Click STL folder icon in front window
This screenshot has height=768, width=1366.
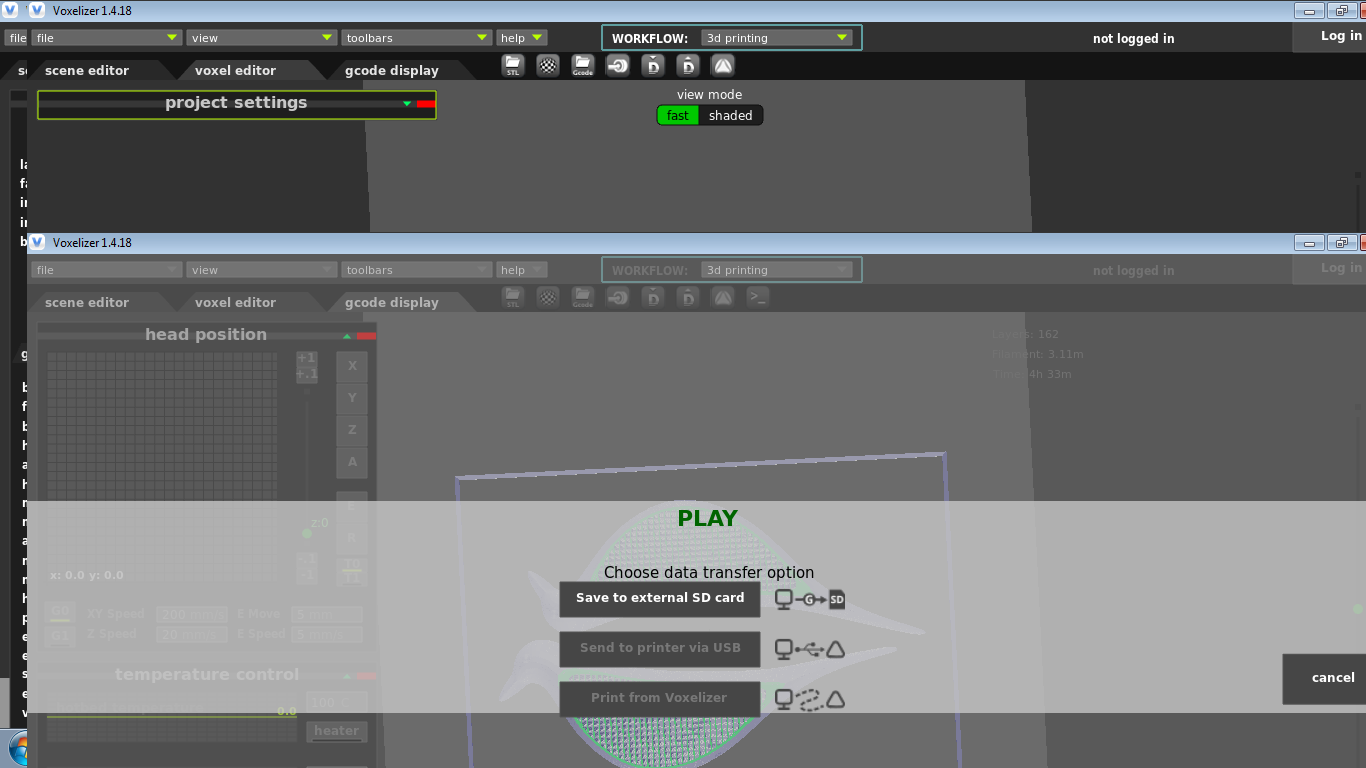coord(513,297)
